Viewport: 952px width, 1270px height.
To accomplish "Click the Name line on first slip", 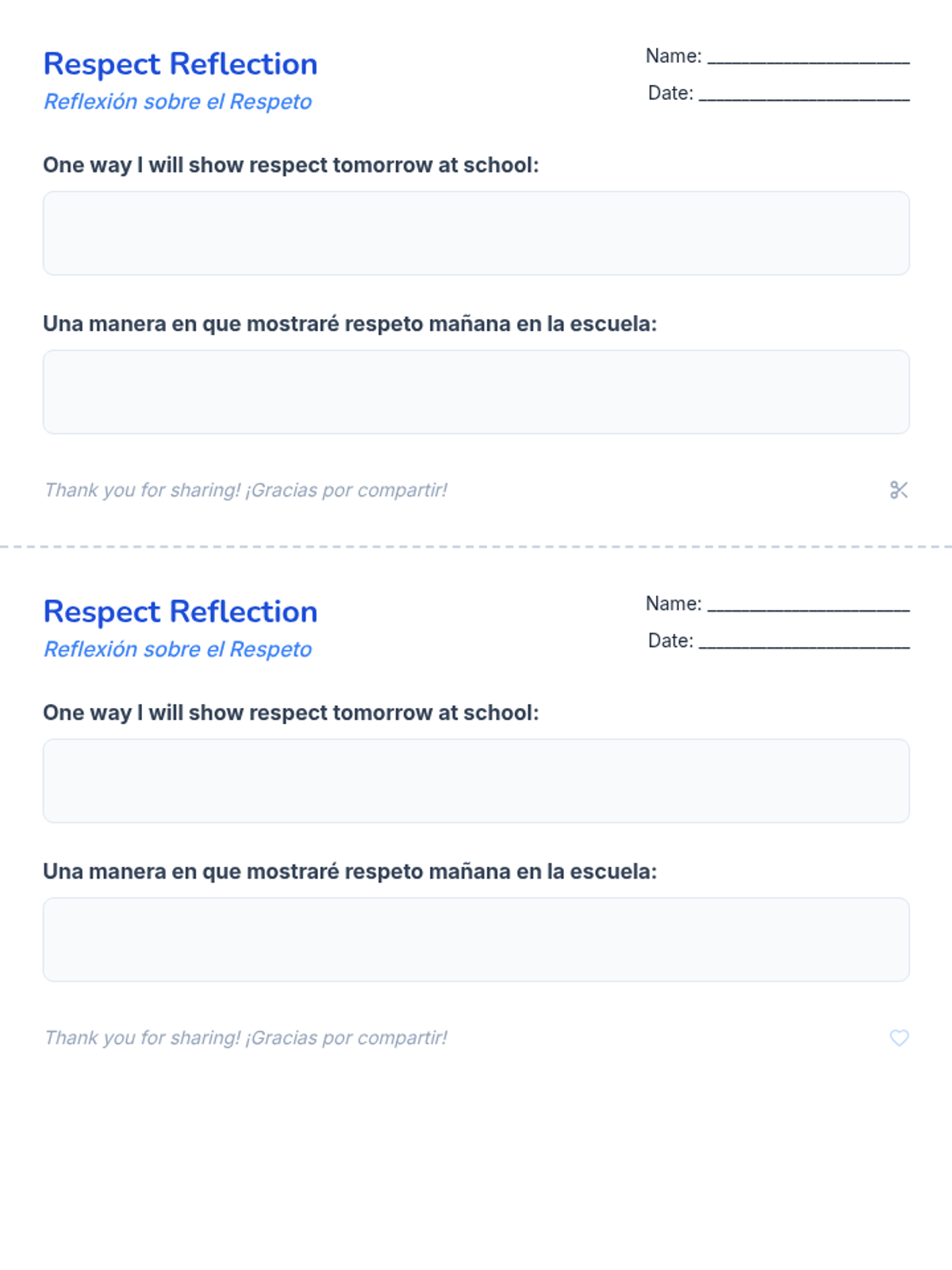I will point(808,58).
